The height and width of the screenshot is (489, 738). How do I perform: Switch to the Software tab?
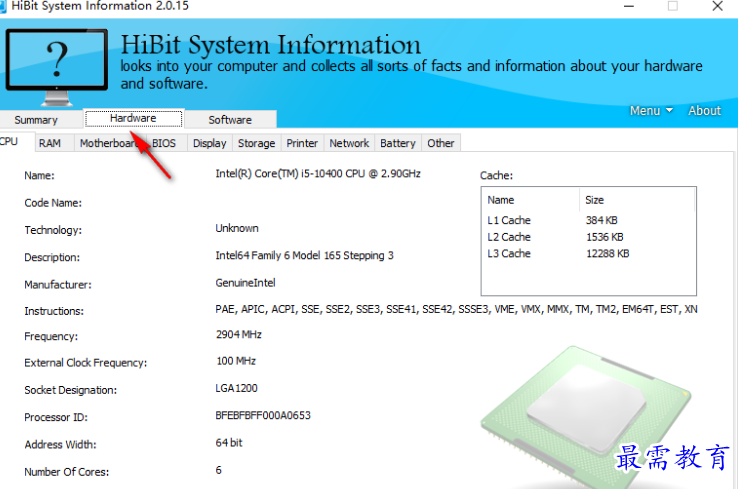click(230, 120)
